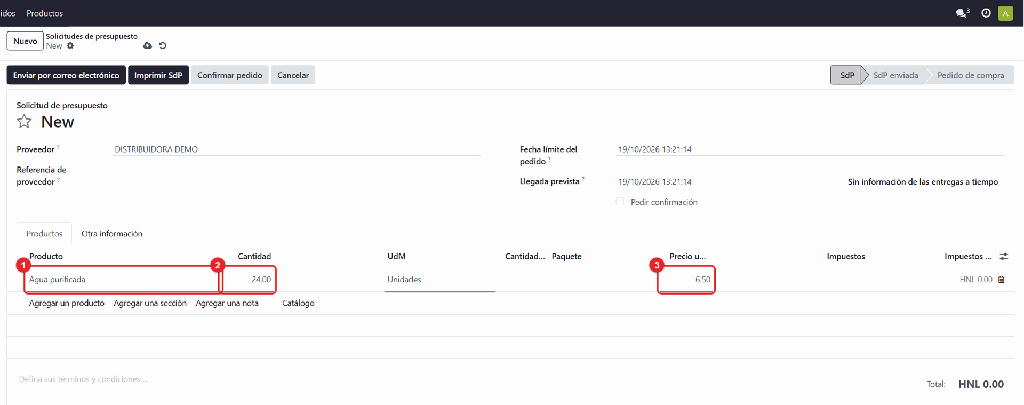Open the column settings sliders icon
The image size is (1024, 405).
1004,256
